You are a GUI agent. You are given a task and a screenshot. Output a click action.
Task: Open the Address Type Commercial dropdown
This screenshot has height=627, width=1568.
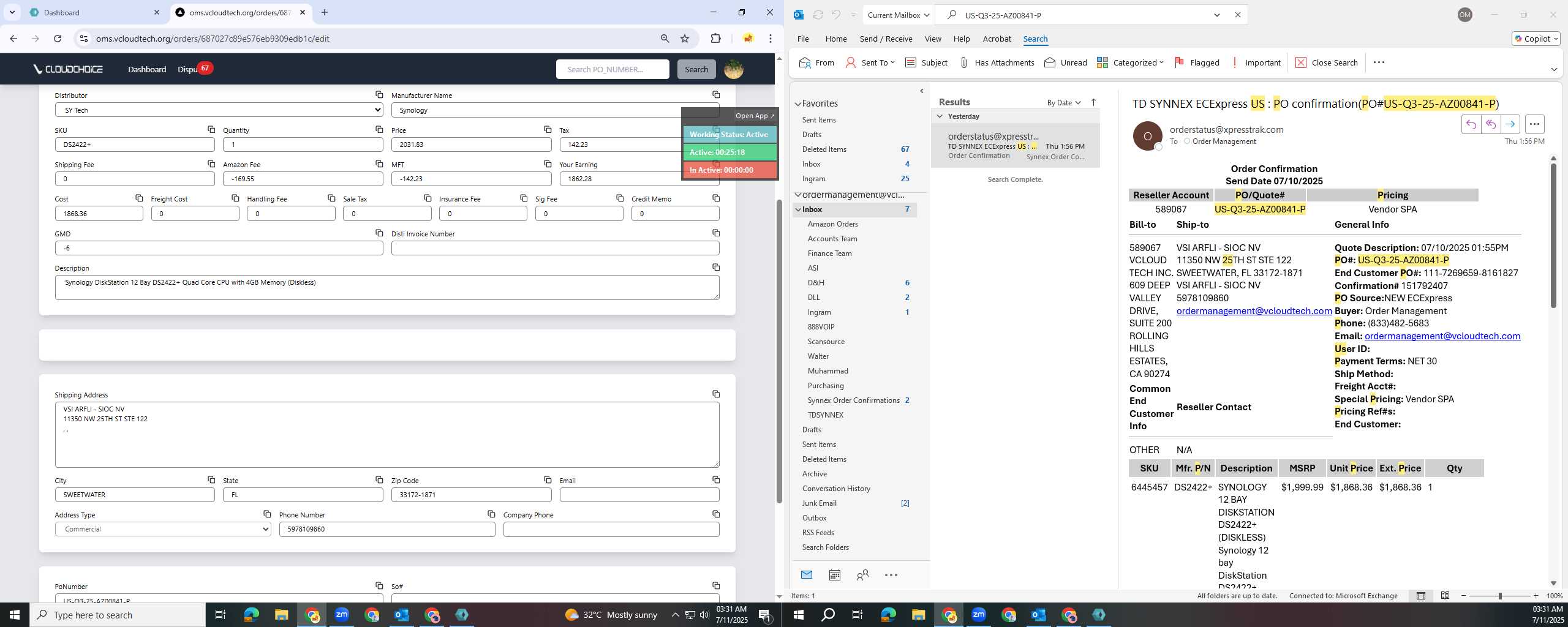point(163,529)
